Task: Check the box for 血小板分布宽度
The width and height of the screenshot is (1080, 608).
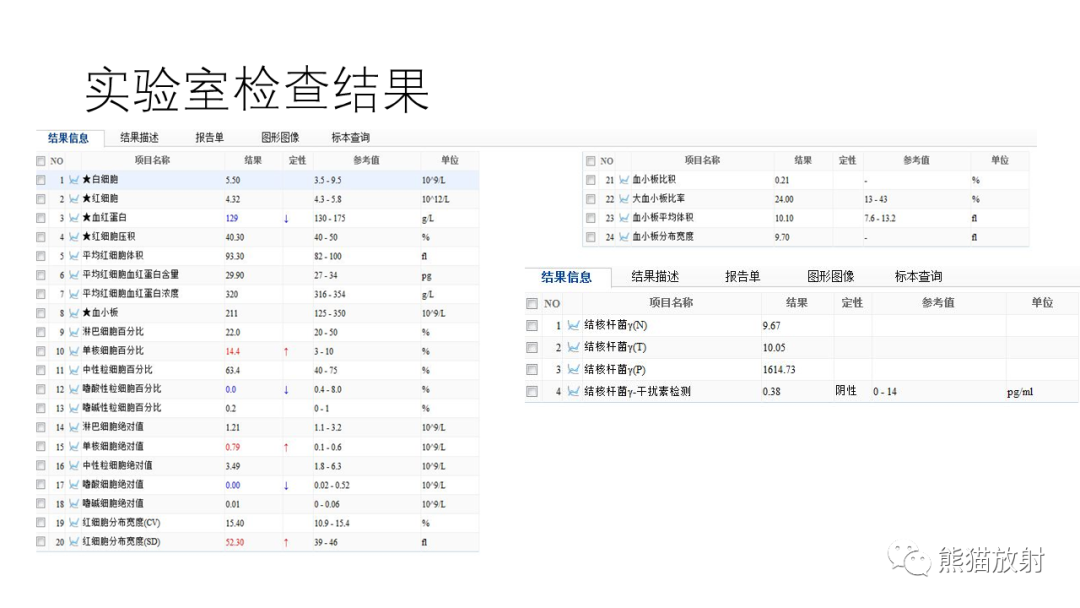Action: [x=590, y=237]
